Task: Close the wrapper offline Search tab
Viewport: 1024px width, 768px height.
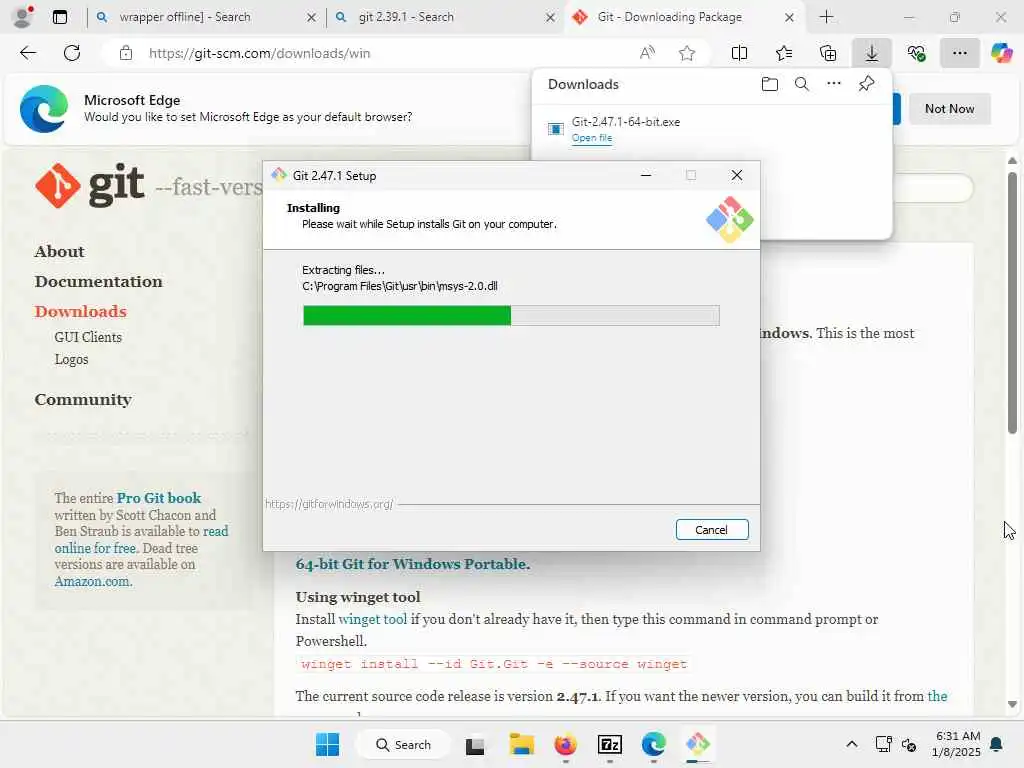Action: point(312,18)
